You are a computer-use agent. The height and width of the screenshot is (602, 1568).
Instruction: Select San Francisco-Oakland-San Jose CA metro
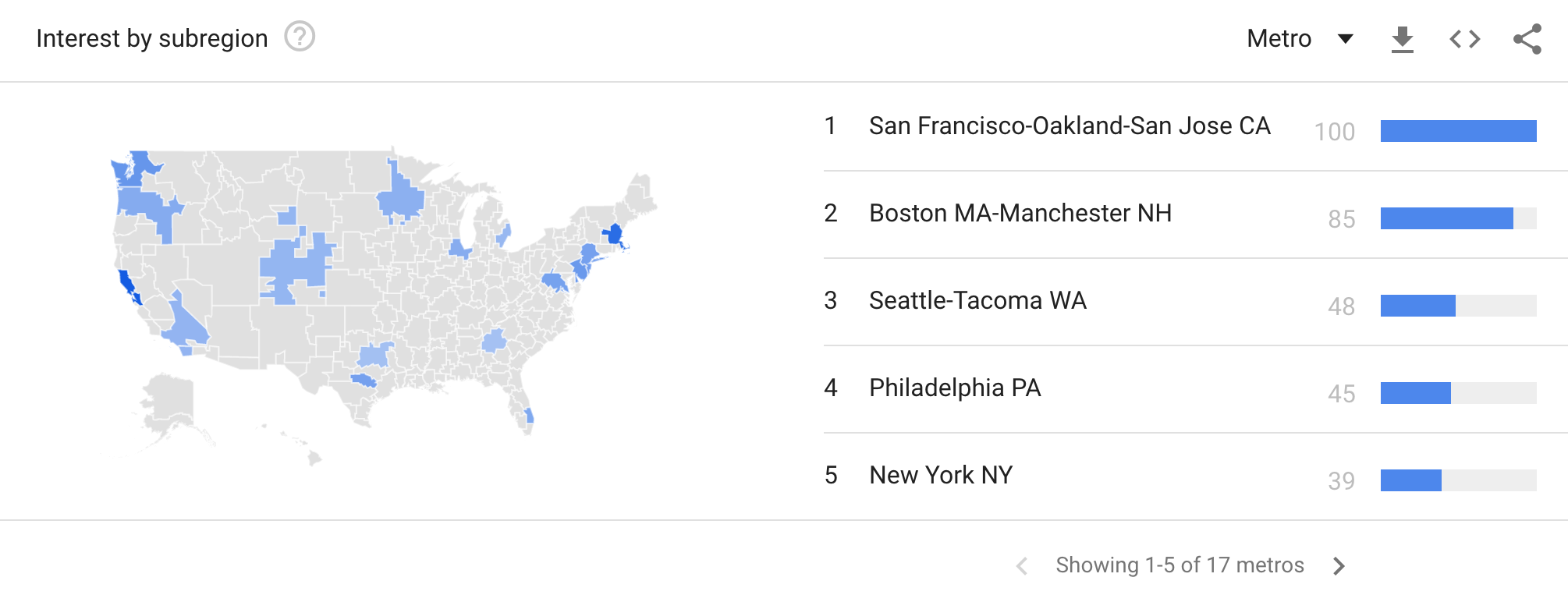click(x=1070, y=126)
